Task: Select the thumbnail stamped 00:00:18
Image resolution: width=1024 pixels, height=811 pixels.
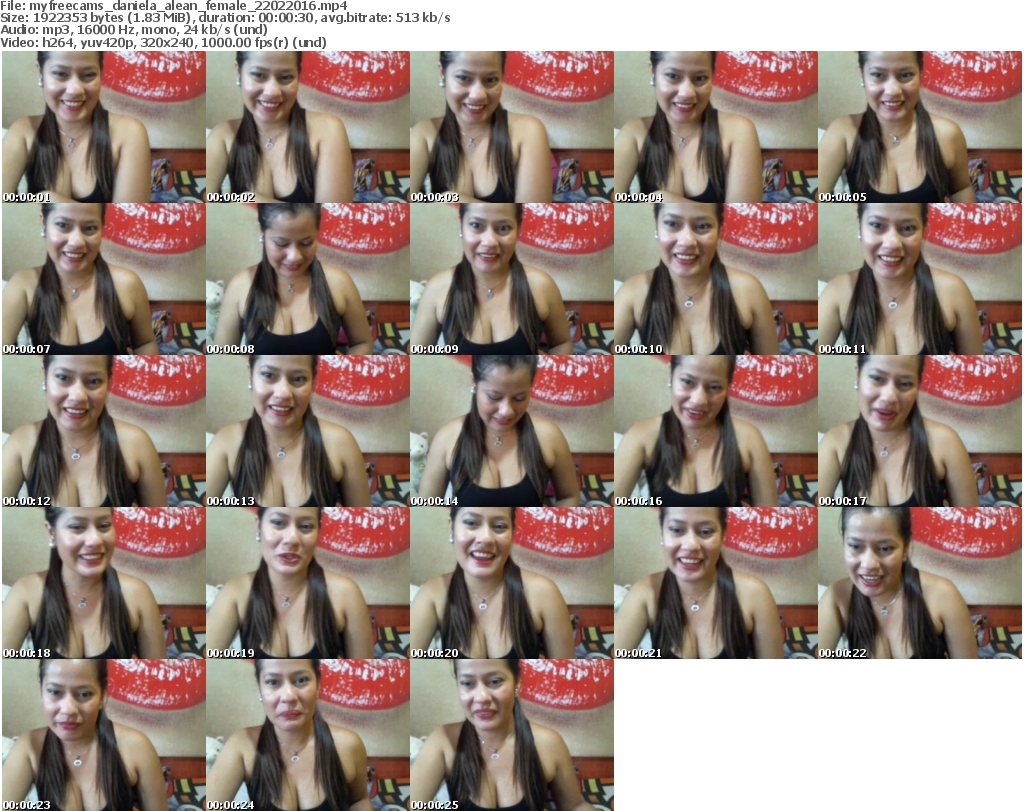Action: coord(104,583)
